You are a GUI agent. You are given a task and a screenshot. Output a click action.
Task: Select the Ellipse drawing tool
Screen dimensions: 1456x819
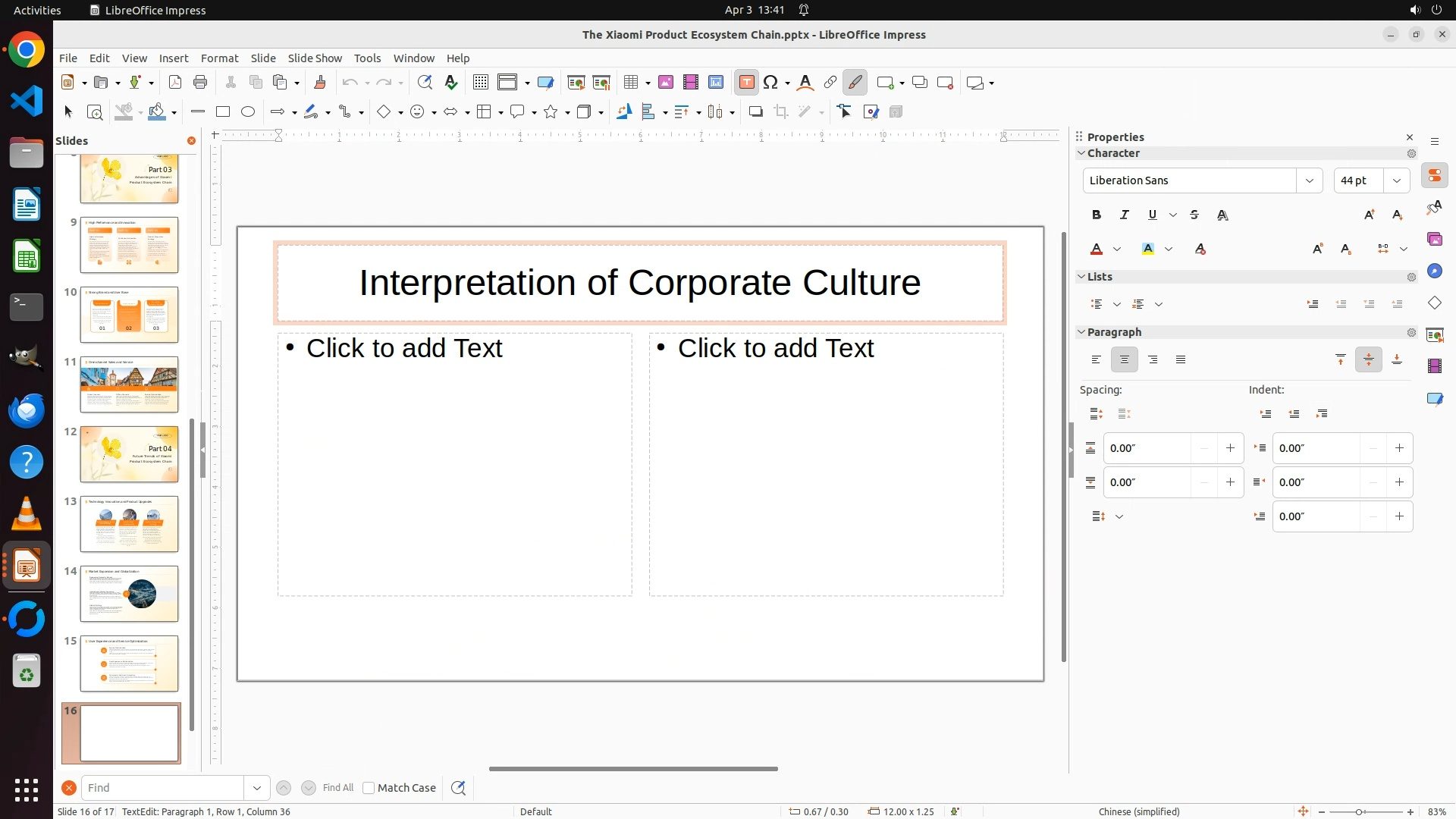pos(248,112)
